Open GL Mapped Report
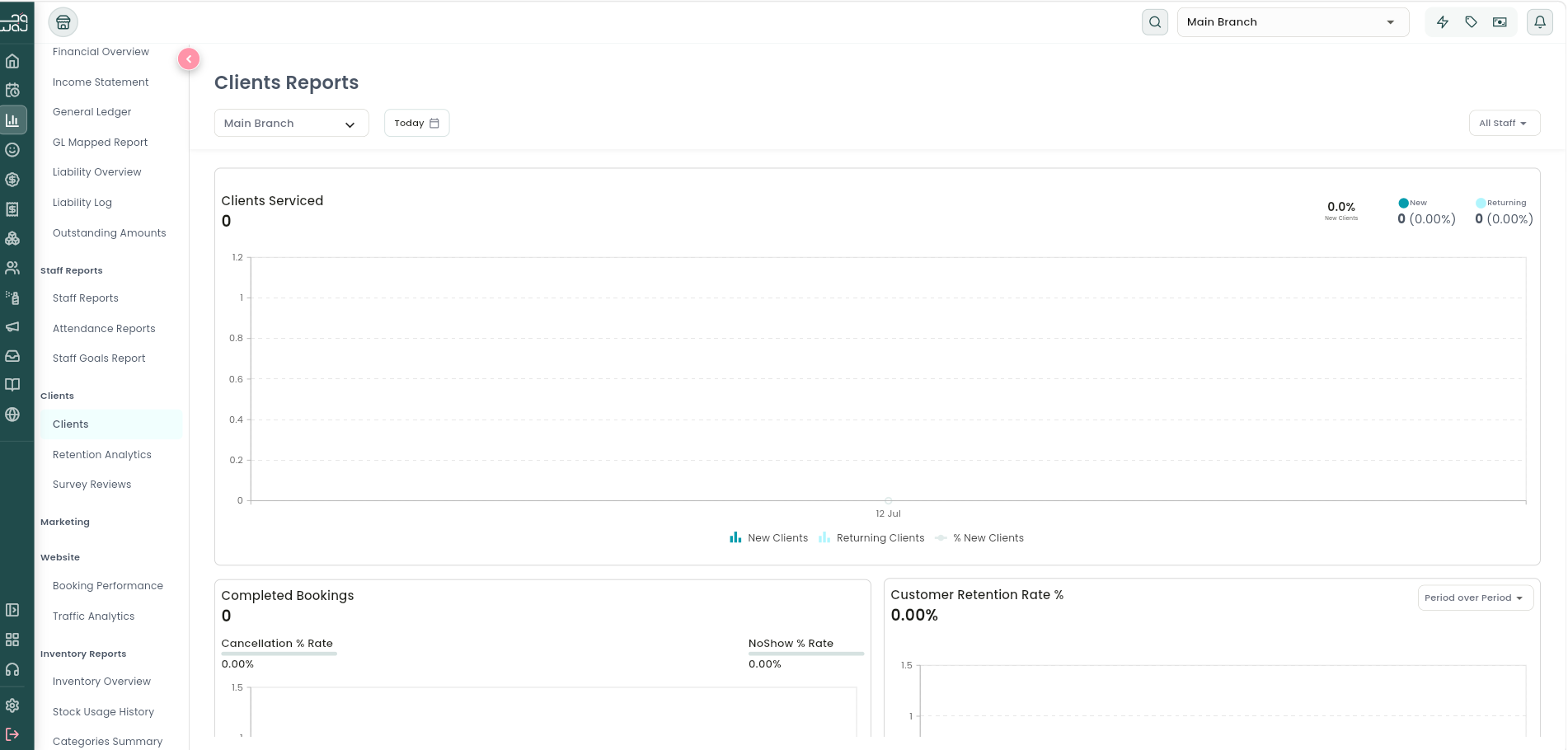Viewport: 1568px width, 750px height. pyautogui.click(x=100, y=143)
